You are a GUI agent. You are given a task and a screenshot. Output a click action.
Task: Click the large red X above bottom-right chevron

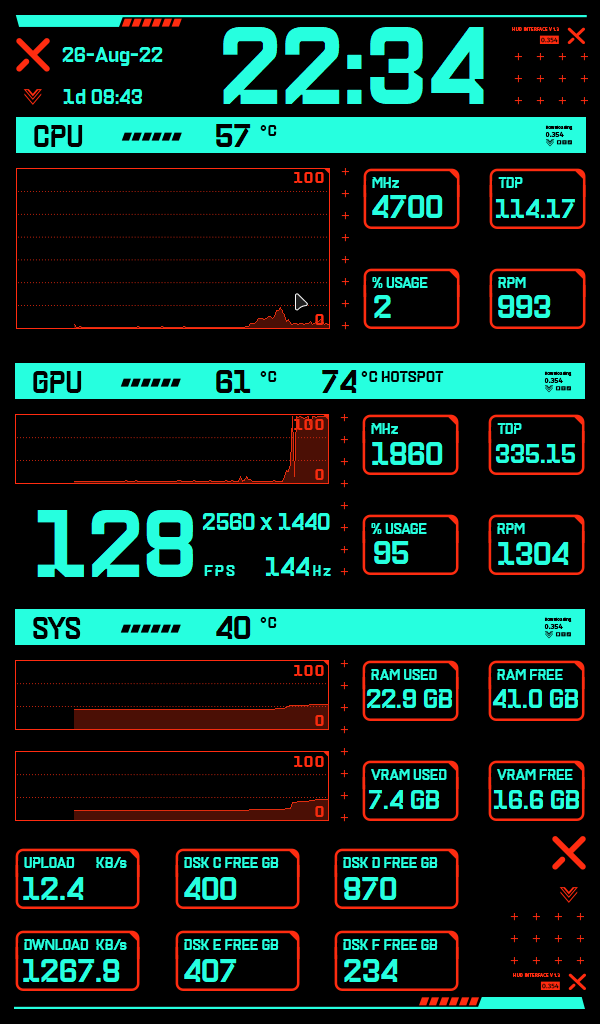pos(568,853)
